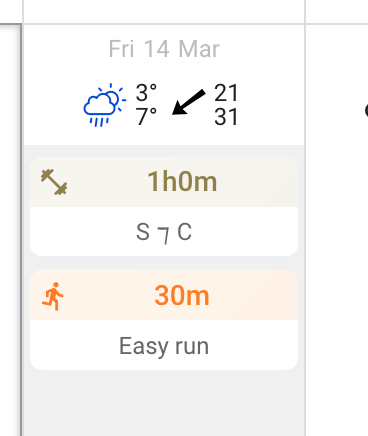This screenshot has height=436, width=368.
Task: Select the 1h0m workout duration
Action: pos(182,182)
